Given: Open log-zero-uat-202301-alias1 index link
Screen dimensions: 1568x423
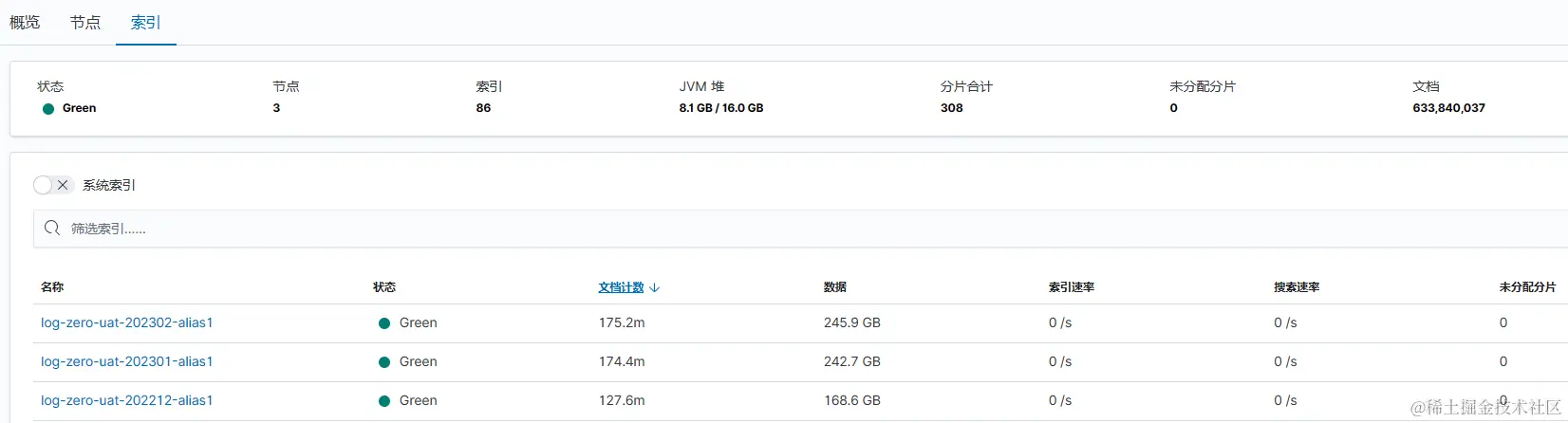Looking at the screenshot, I should [126, 362].
